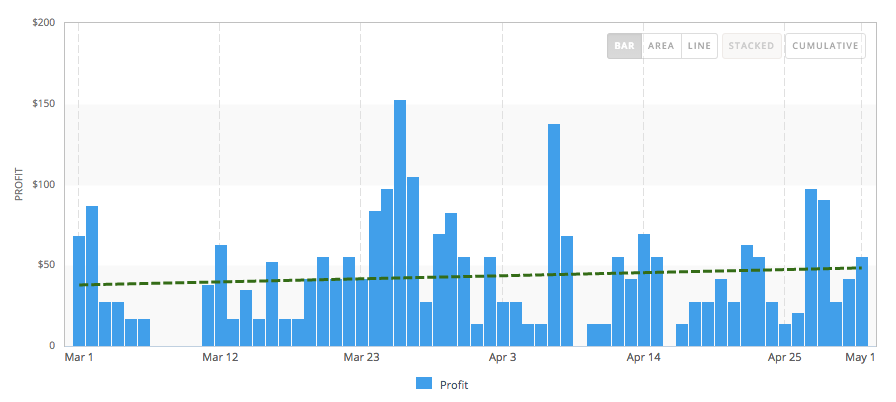Switch chart to Bar view
This screenshot has width=896, height=402.
tap(625, 46)
